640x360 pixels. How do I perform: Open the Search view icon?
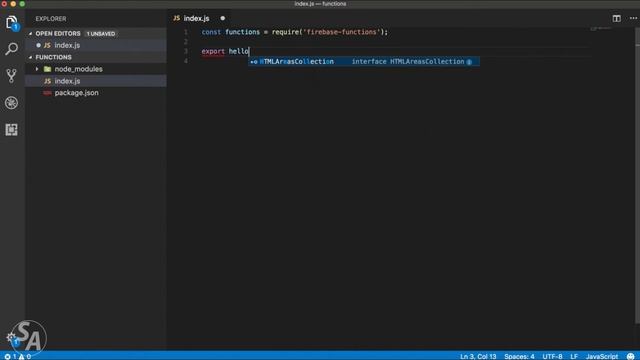(x=11, y=49)
